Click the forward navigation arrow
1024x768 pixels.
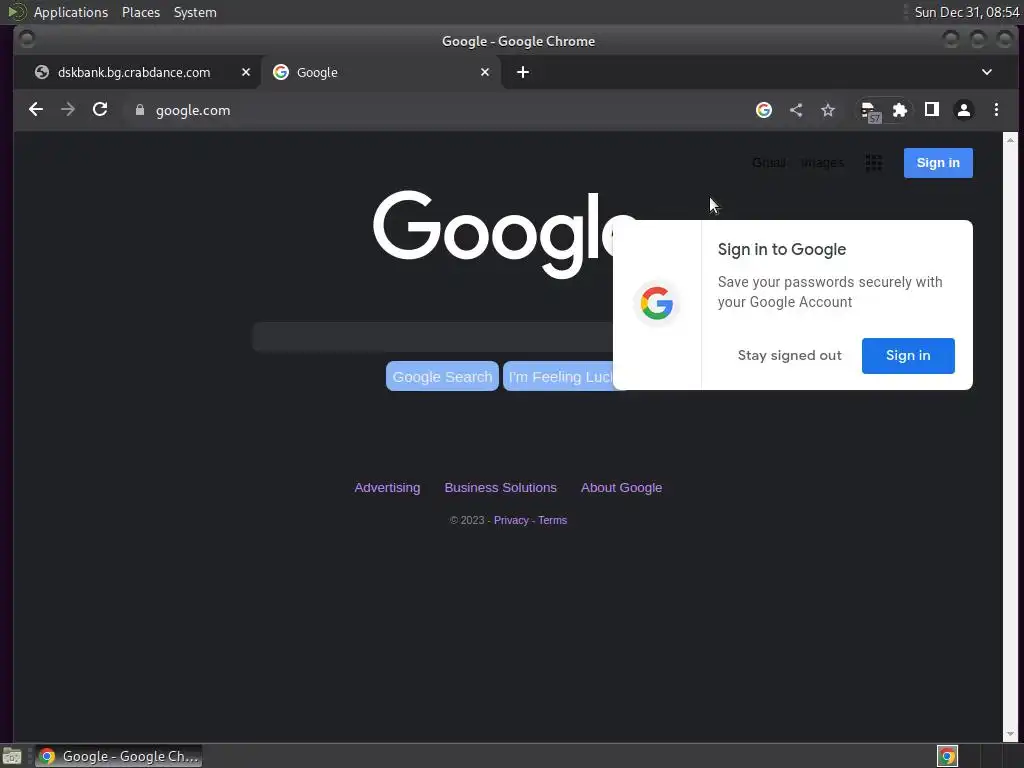68,110
